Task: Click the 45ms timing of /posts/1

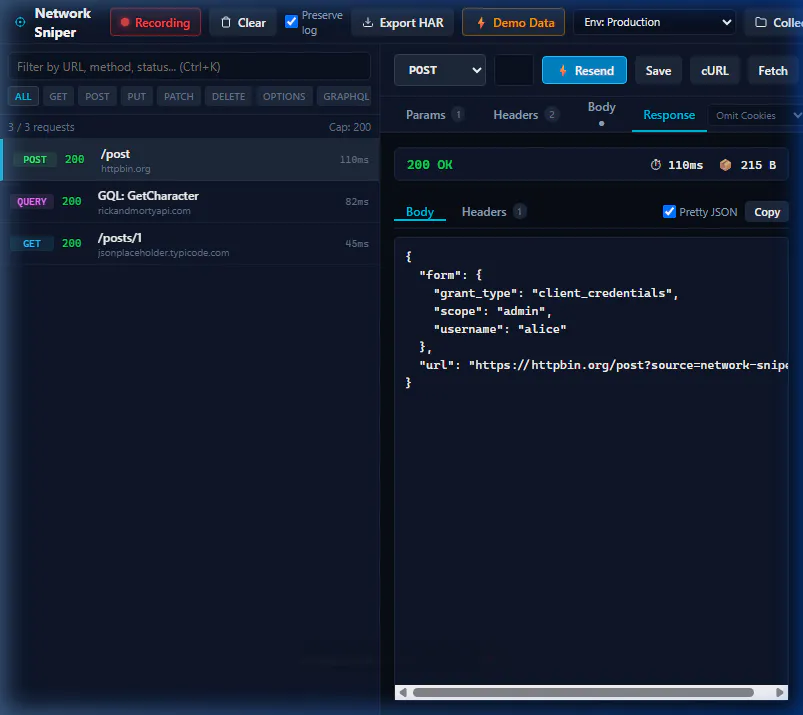Action: pyautogui.click(x=356, y=244)
